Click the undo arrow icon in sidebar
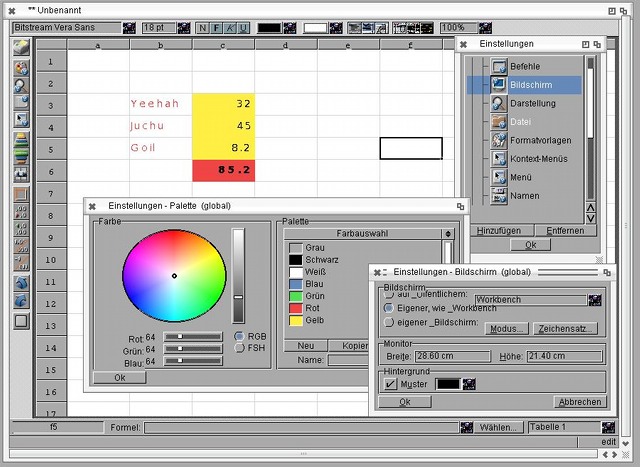This screenshot has width=640, height=467. (x=21, y=283)
